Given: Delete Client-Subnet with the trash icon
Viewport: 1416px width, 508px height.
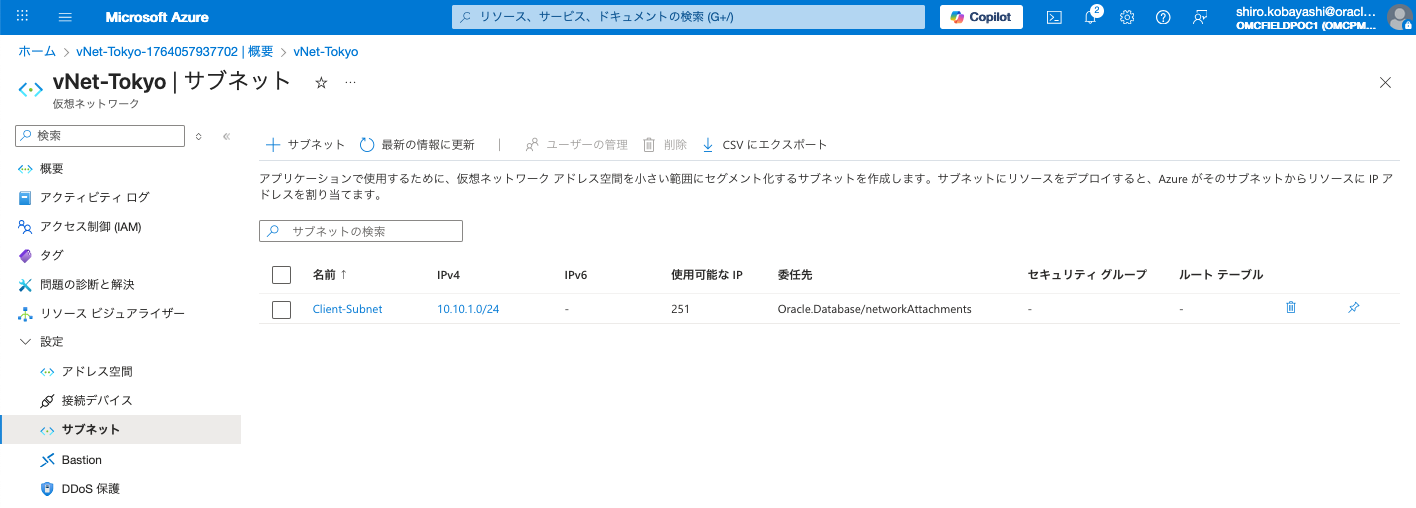Looking at the screenshot, I should 1290,308.
